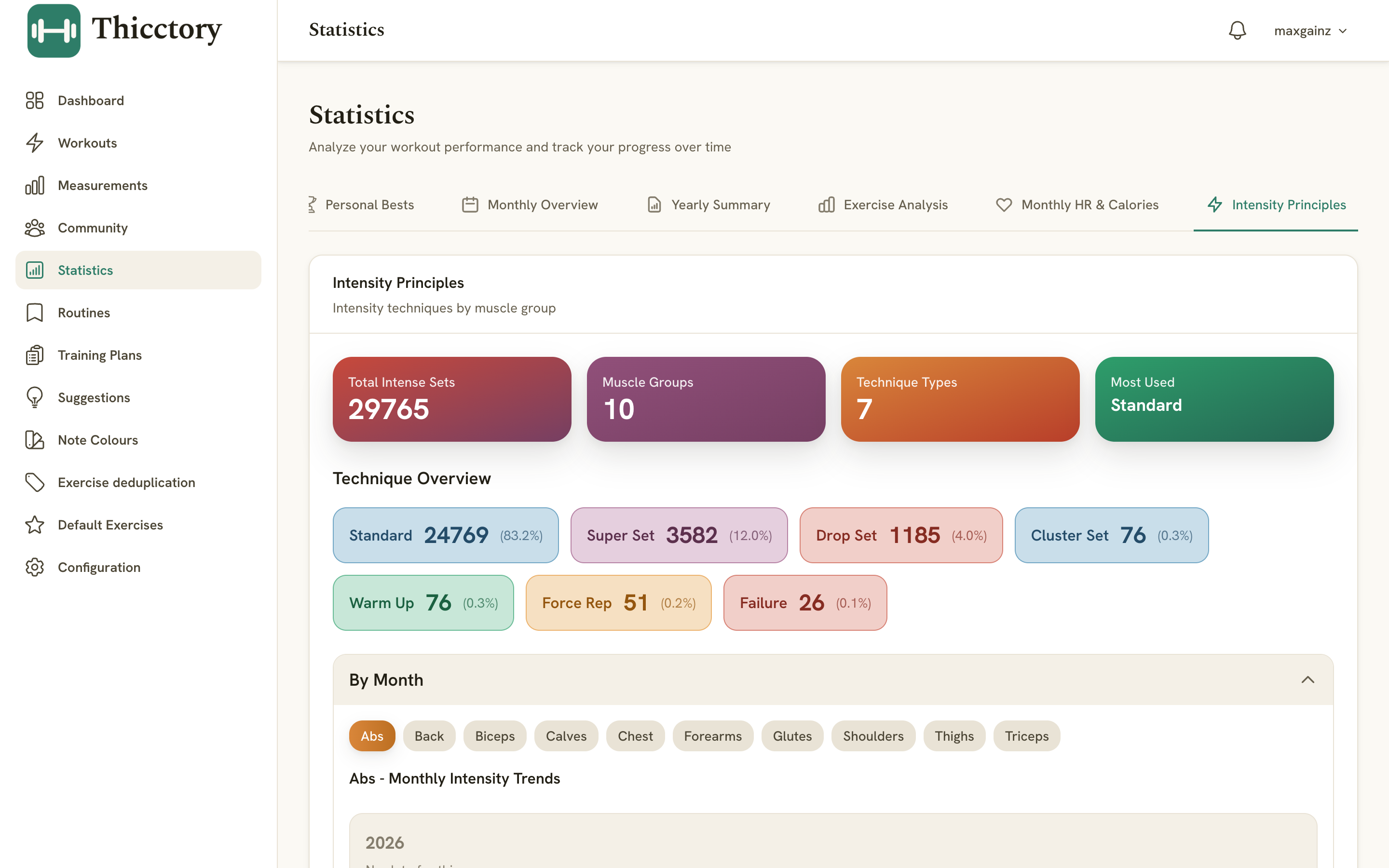Image resolution: width=1389 pixels, height=868 pixels.
Task: Click the Default Exercises star icon
Action: (x=34, y=525)
